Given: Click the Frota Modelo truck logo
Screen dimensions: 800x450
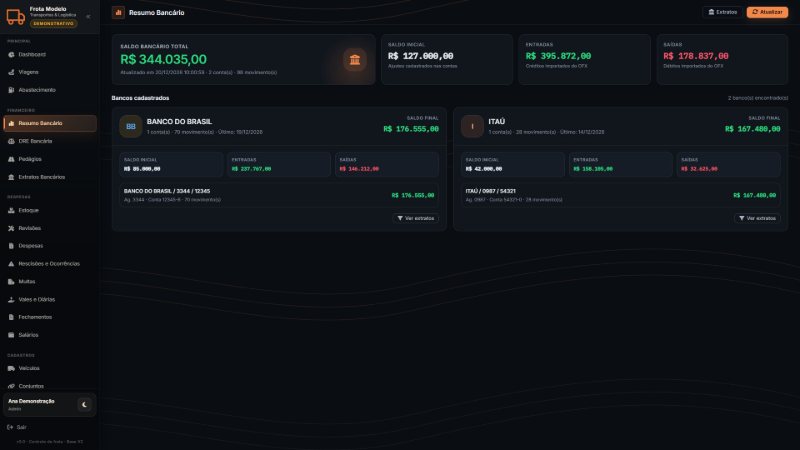Looking at the screenshot, I should click(x=15, y=17).
